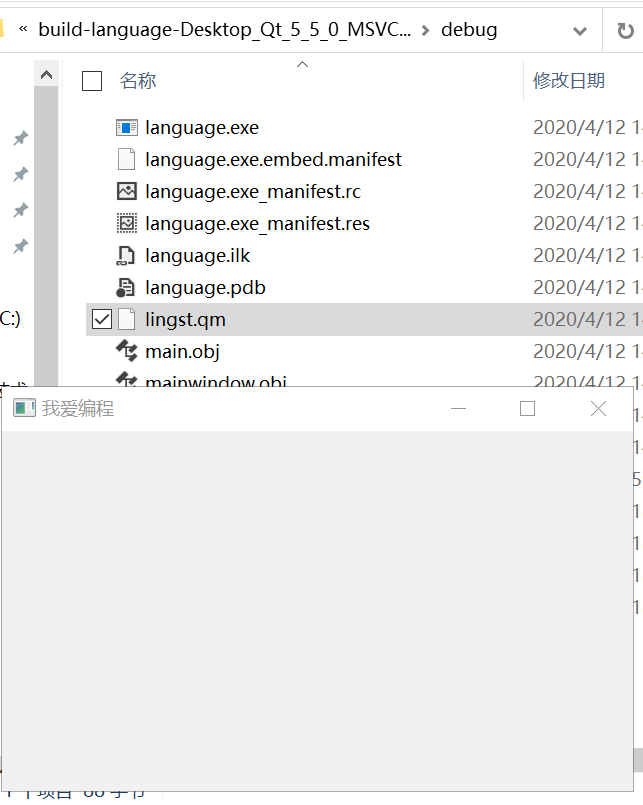
Task: Click the main.obj object file icon
Action: point(127,351)
